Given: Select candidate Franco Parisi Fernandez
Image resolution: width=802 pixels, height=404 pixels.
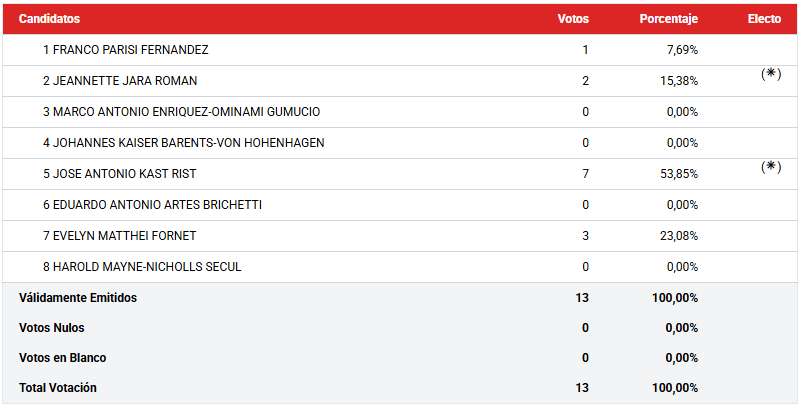Looking at the screenshot, I should 125,50.
